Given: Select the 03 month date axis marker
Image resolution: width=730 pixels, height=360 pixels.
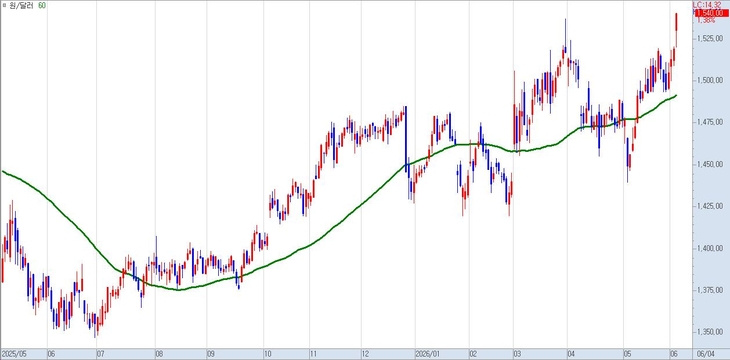Looking at the screenshot, I should coord(517,353).
